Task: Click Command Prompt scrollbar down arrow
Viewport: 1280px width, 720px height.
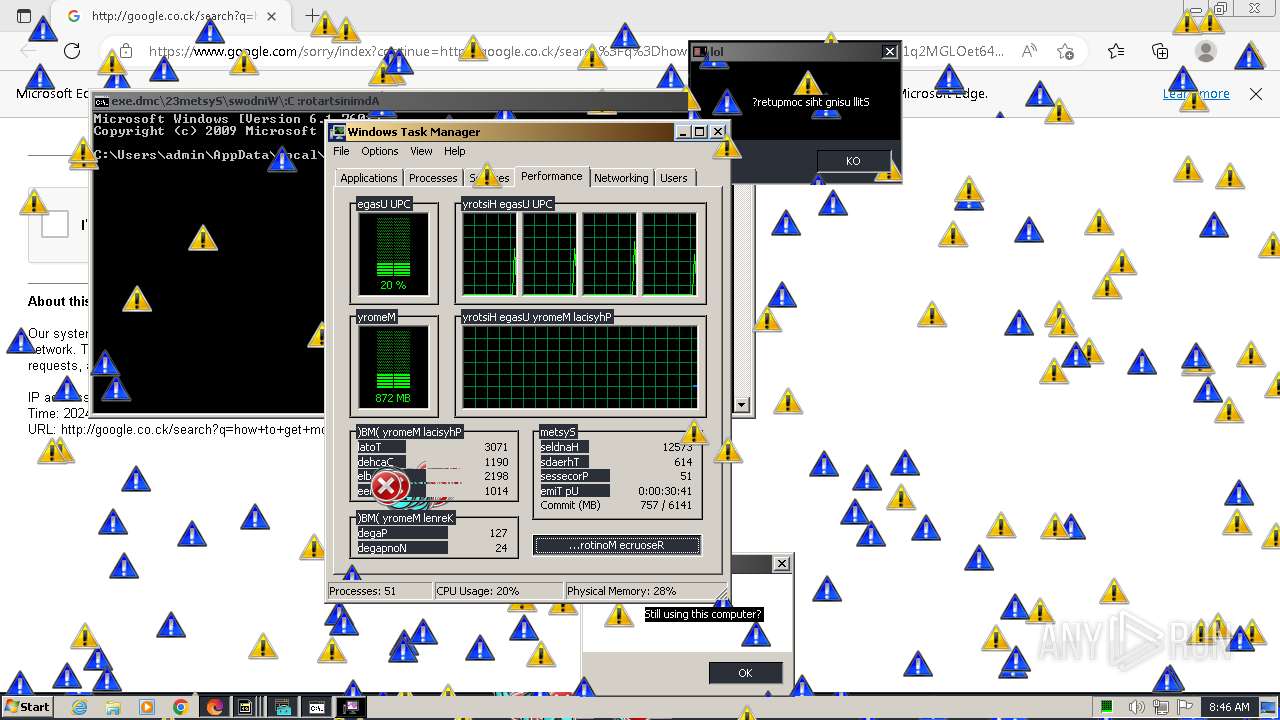Action: (741, 405)
